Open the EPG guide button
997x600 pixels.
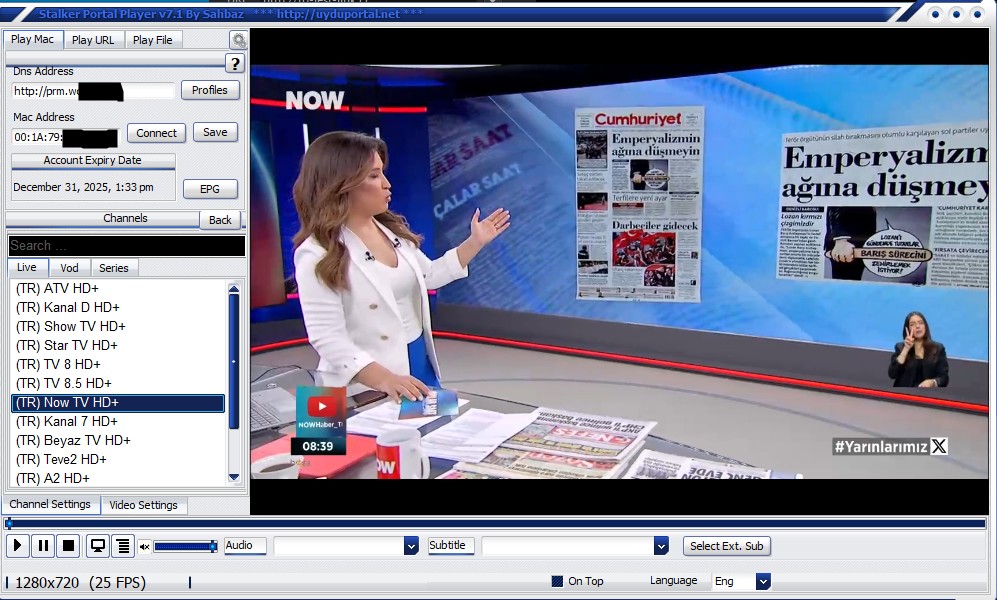210,189
